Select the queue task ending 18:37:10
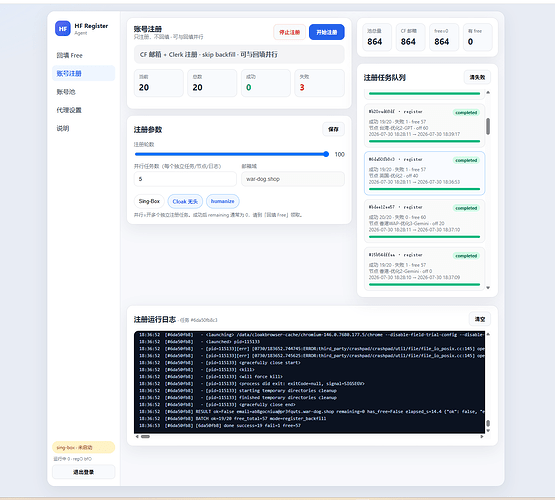The height and width of the screenshot is (500, 555). click(424, 221)
